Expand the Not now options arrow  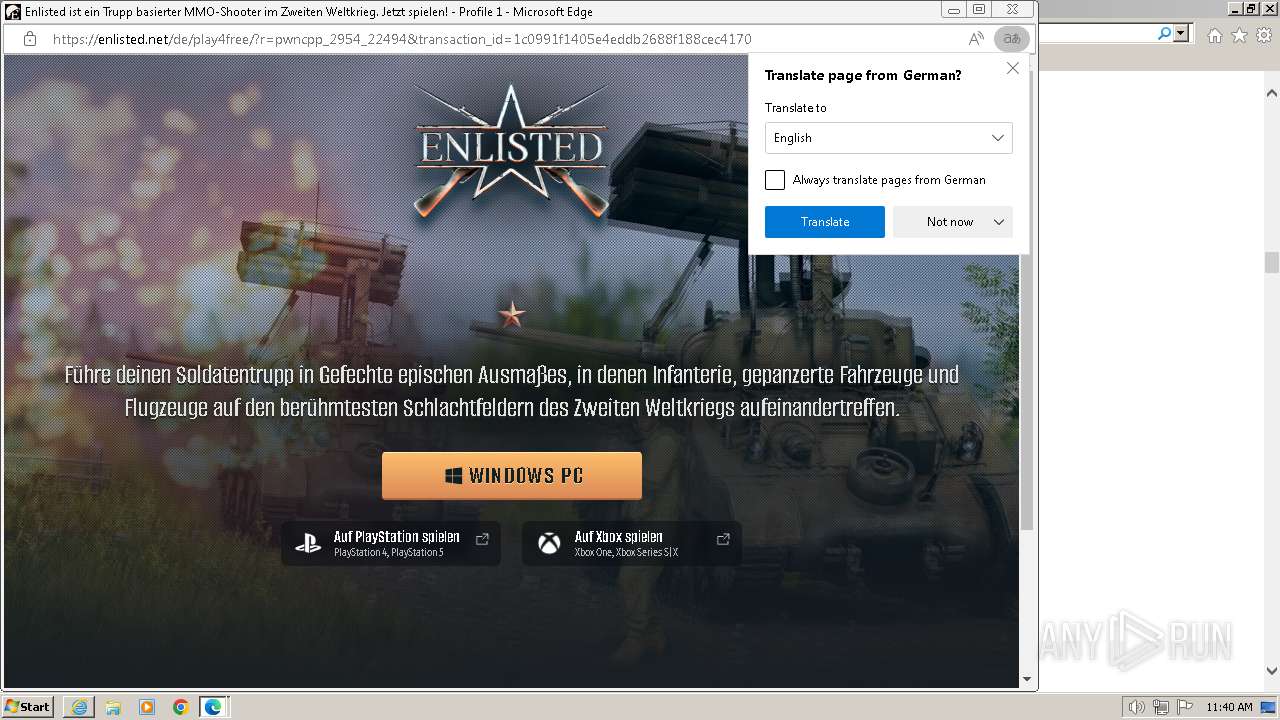coord(999,222)
